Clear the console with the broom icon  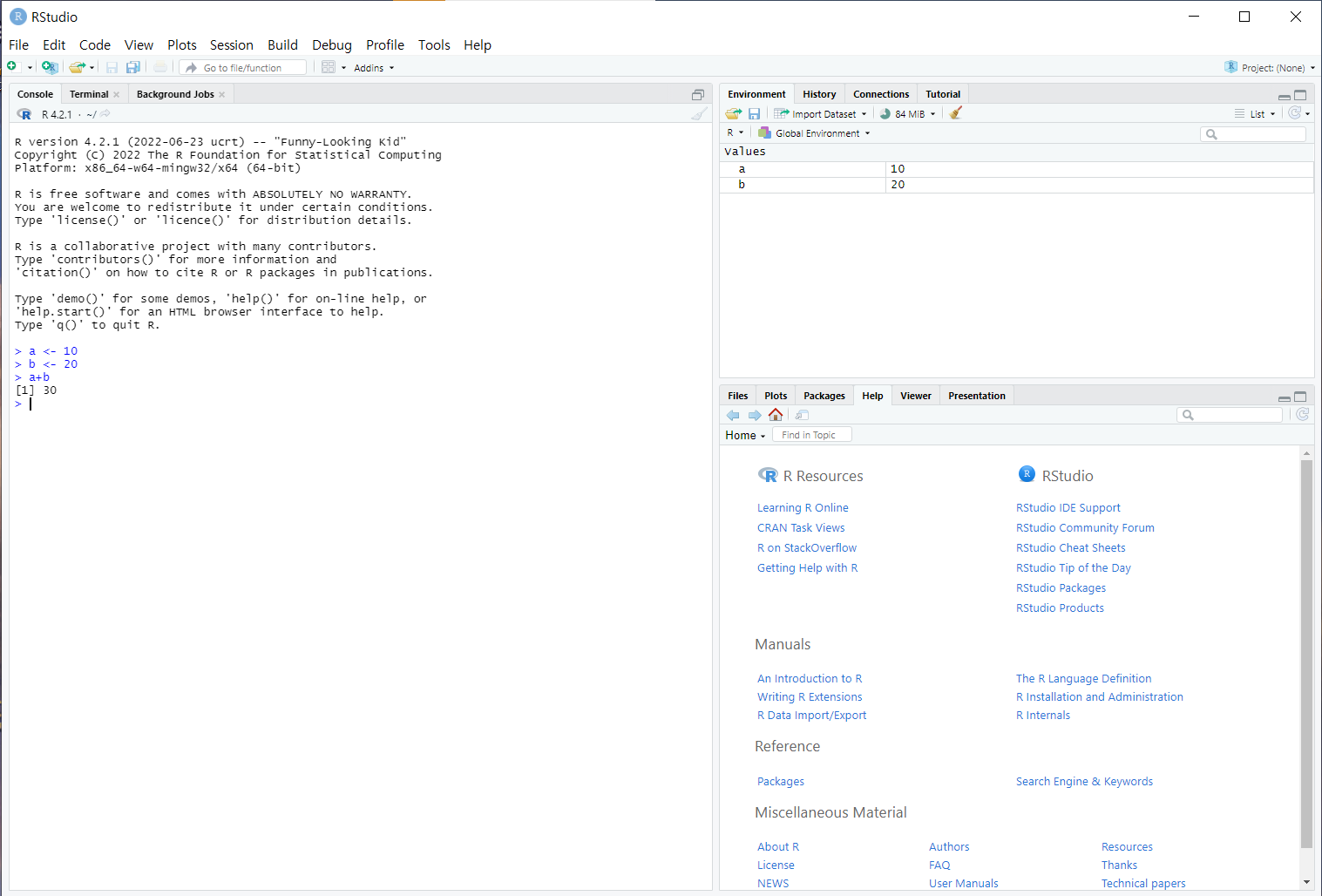pyautogui.click(x=699, y=114)
